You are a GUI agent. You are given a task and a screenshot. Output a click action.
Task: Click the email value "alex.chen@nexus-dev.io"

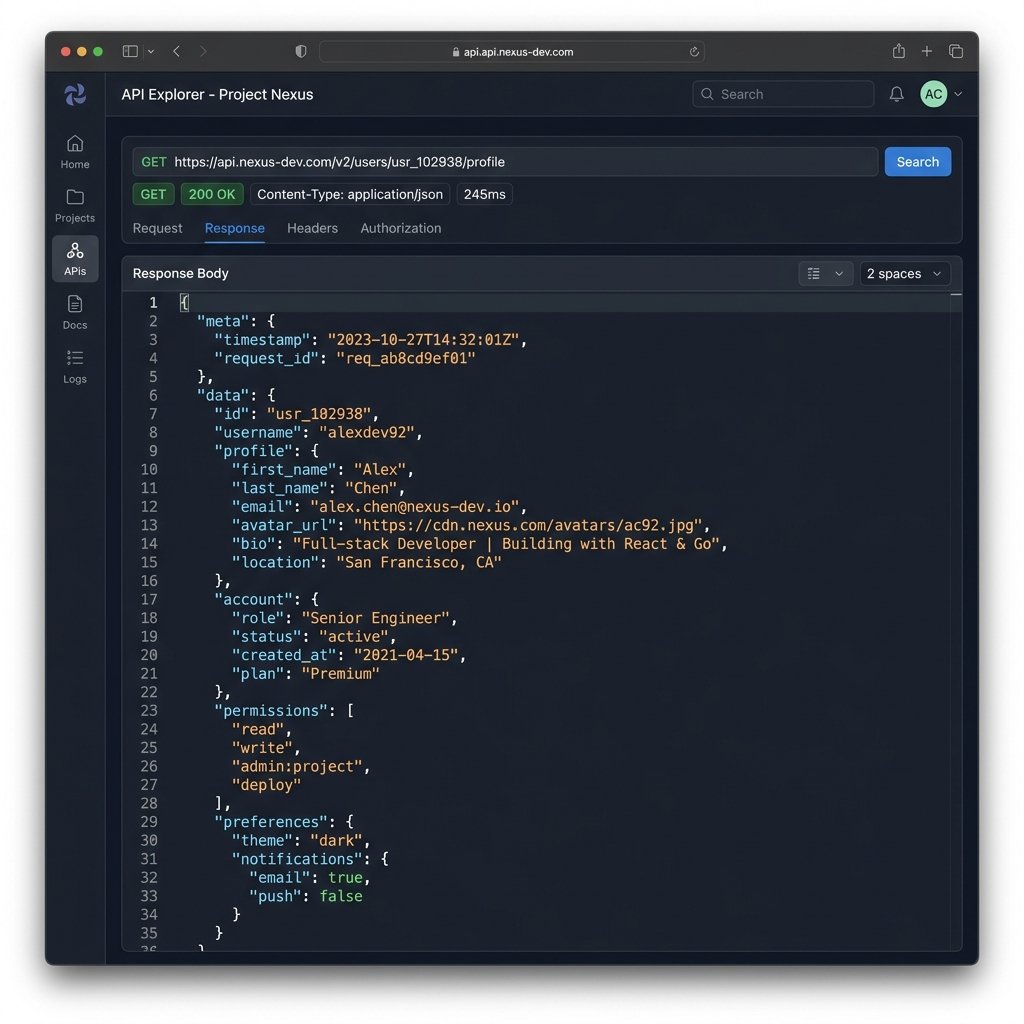click(415, 507)
